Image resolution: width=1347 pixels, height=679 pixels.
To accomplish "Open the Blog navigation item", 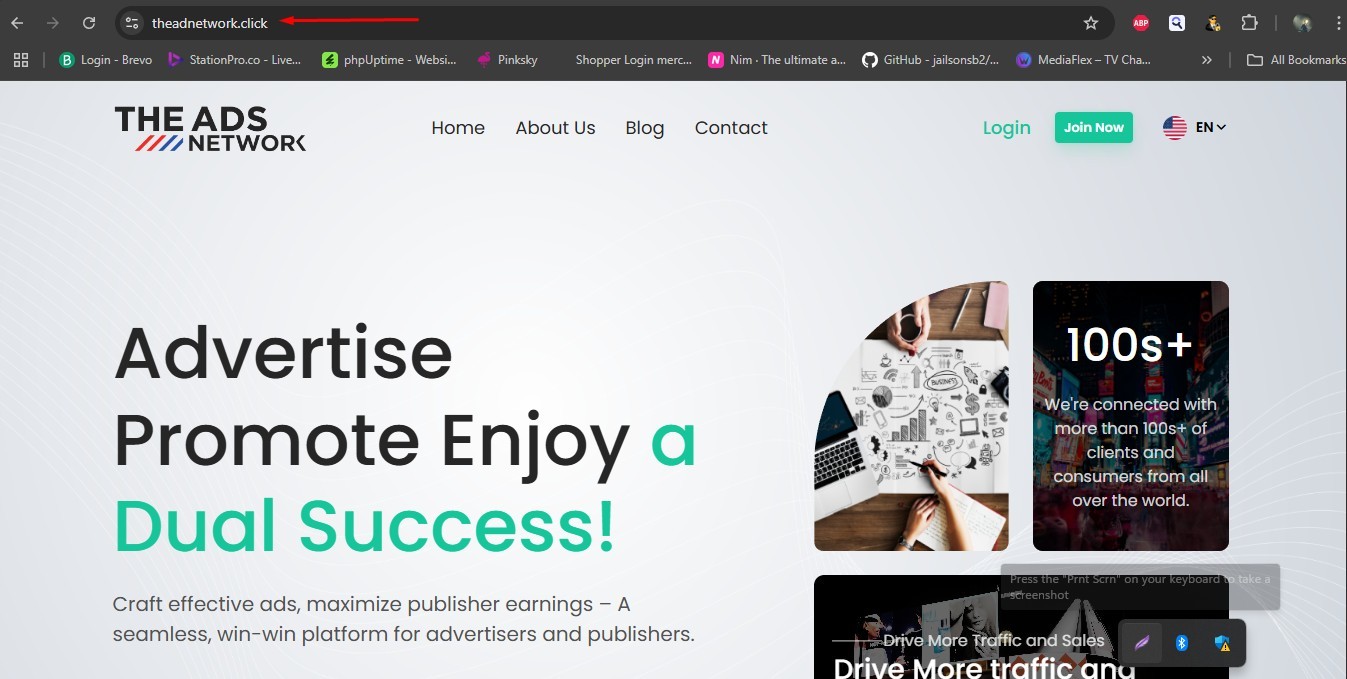I will coord(645,128).
